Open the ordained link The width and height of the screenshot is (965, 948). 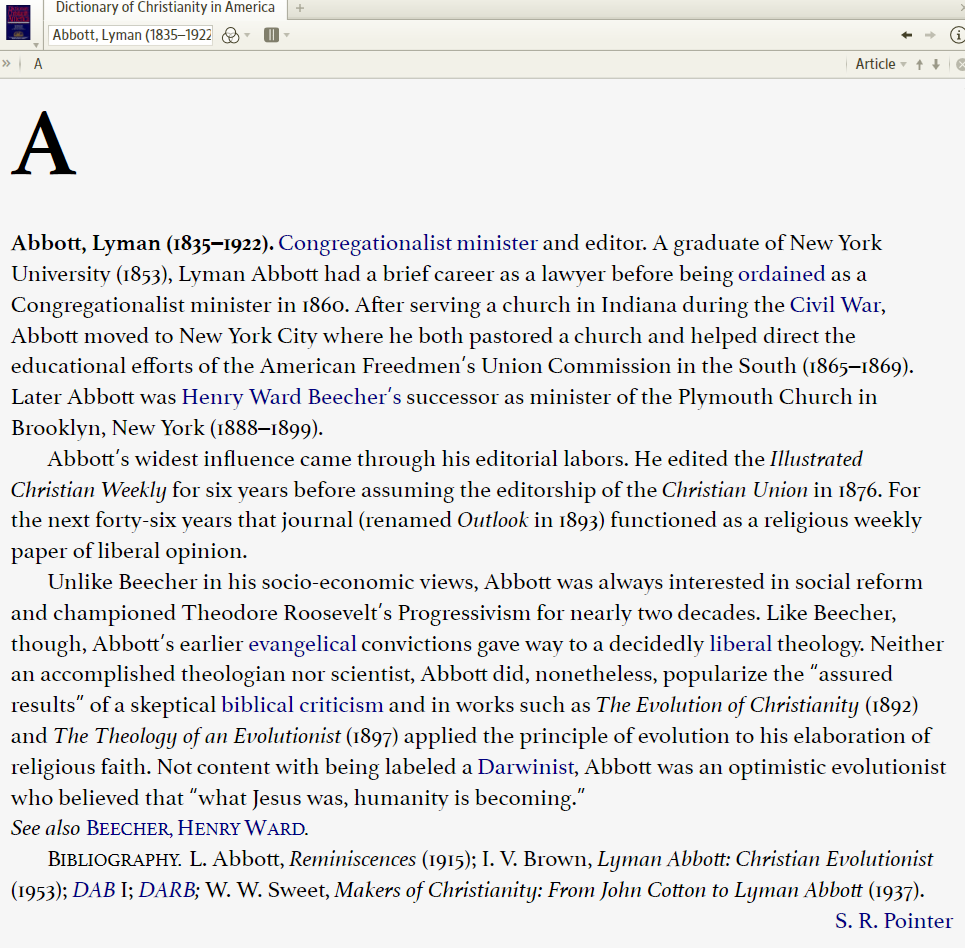pyautogui.click(x=782, y=274)
